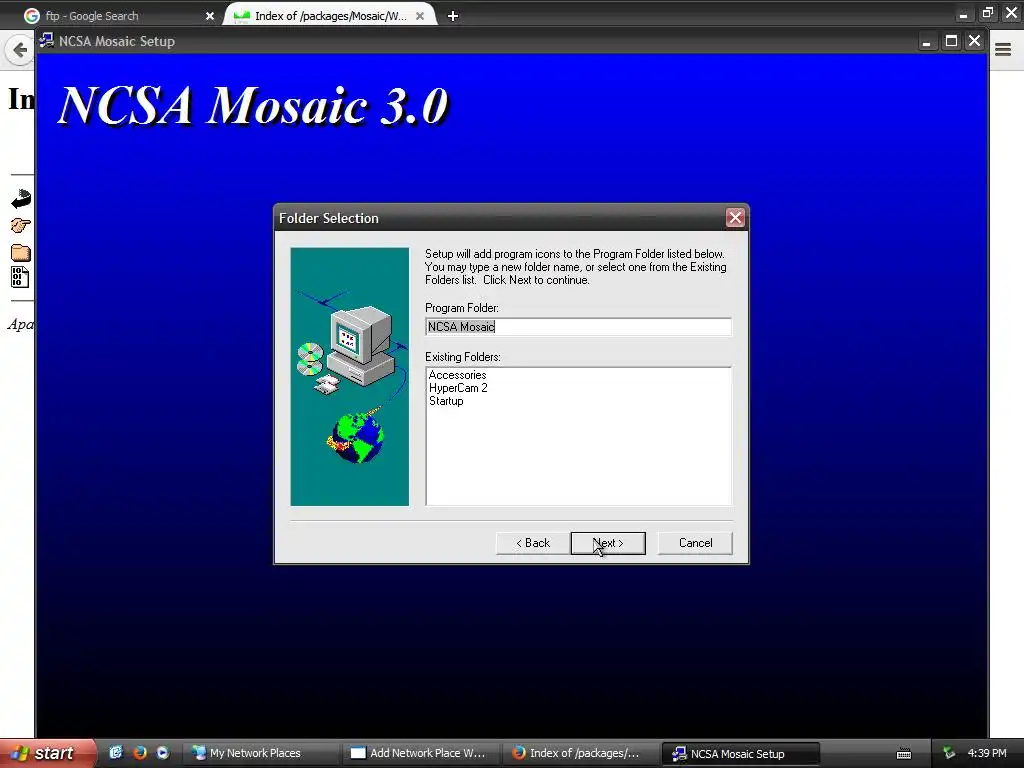Click Next to continue setup
Viewport: 1024px width, 768px height.
pyautogui.click(x=608, y=543)
